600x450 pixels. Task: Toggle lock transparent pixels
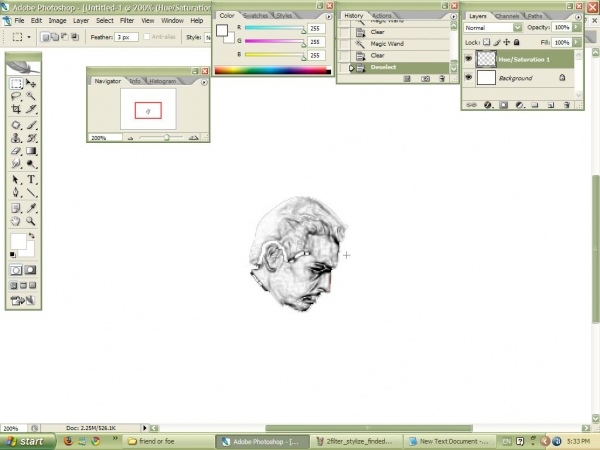pos(486,42)
